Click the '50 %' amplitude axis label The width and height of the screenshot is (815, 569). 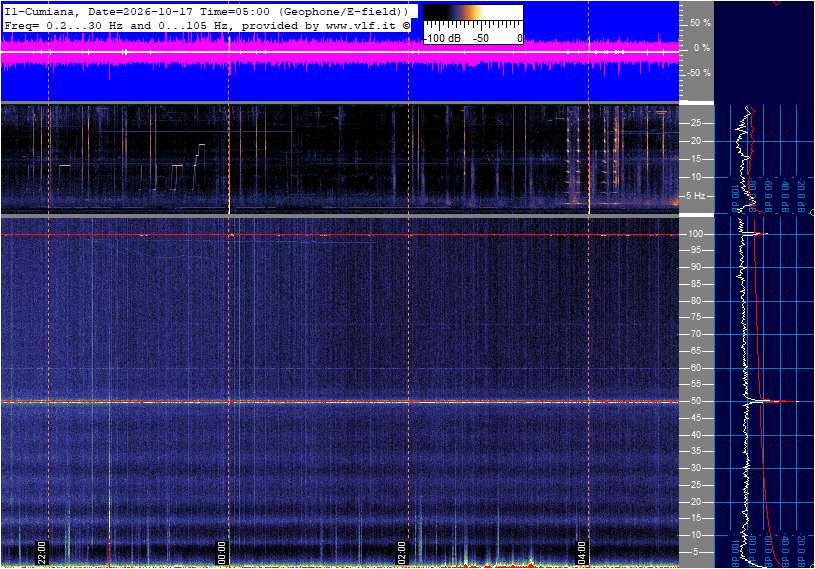pyautogui.click(x=700, y=23)
